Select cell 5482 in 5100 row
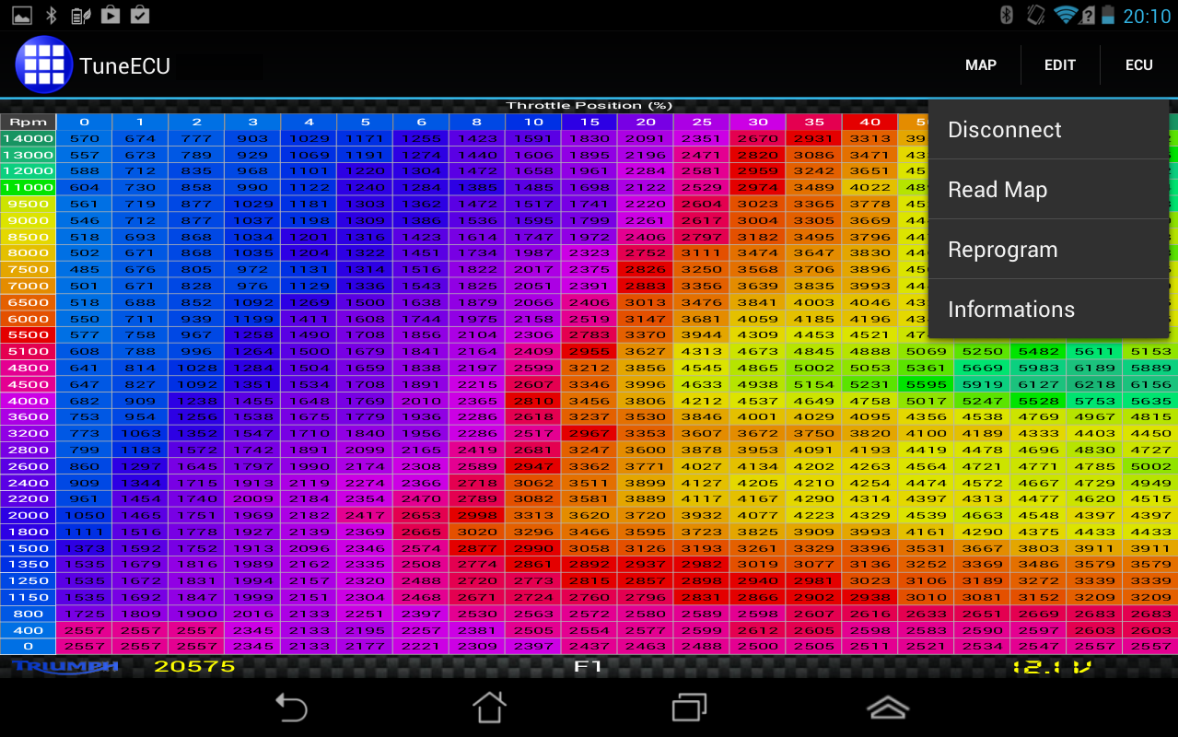 click(x=1038, y=352)
